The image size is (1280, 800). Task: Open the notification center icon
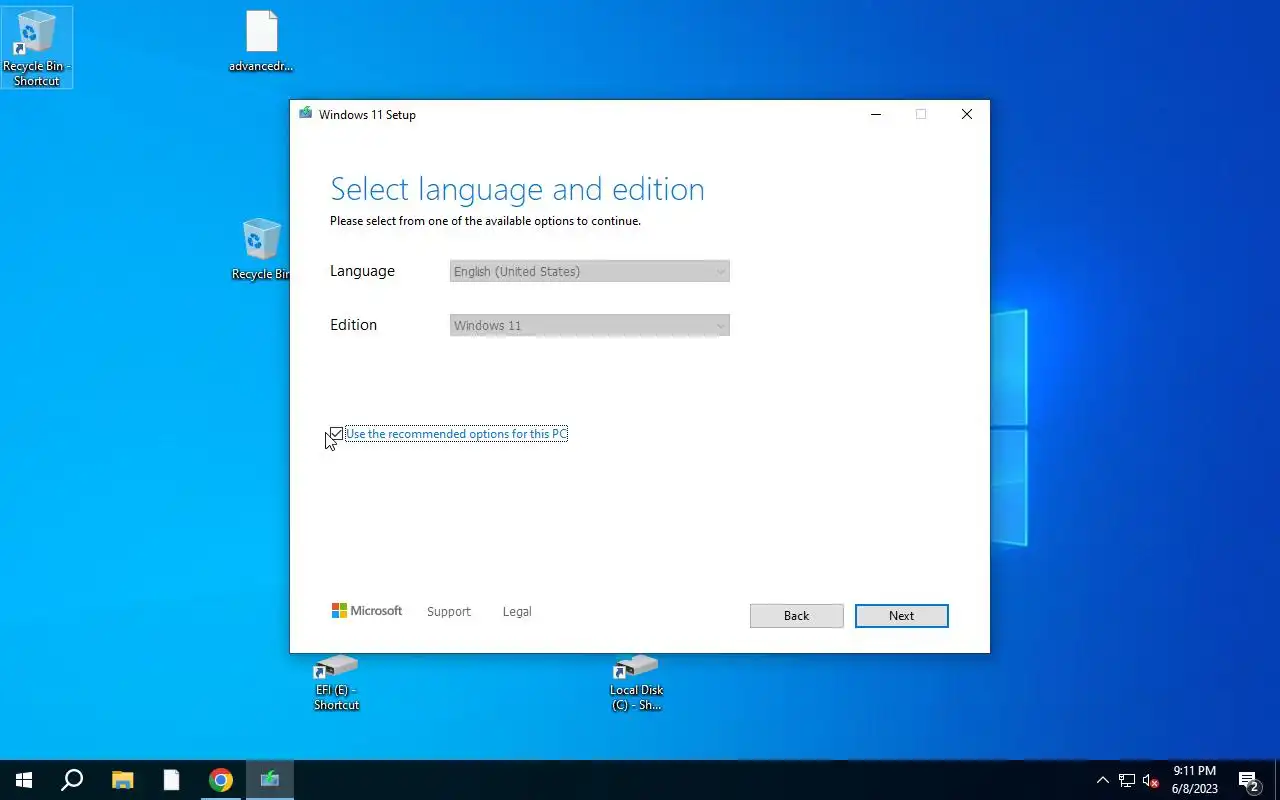[1248, 780]
